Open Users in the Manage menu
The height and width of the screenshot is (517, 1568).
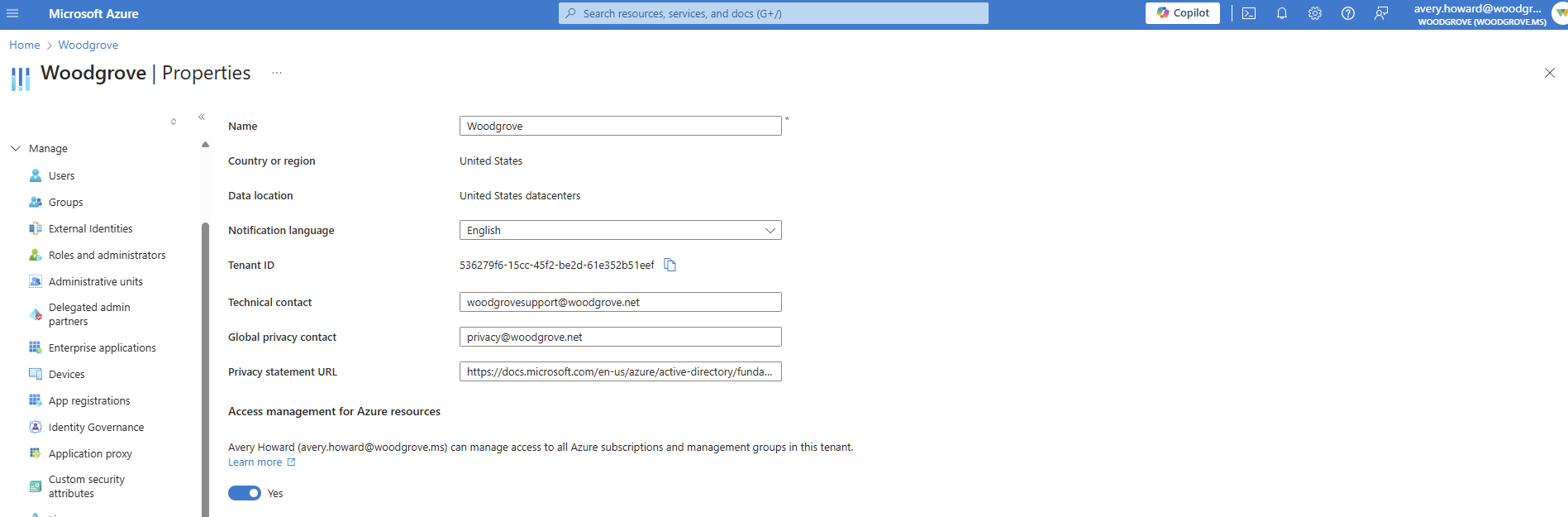61,176
